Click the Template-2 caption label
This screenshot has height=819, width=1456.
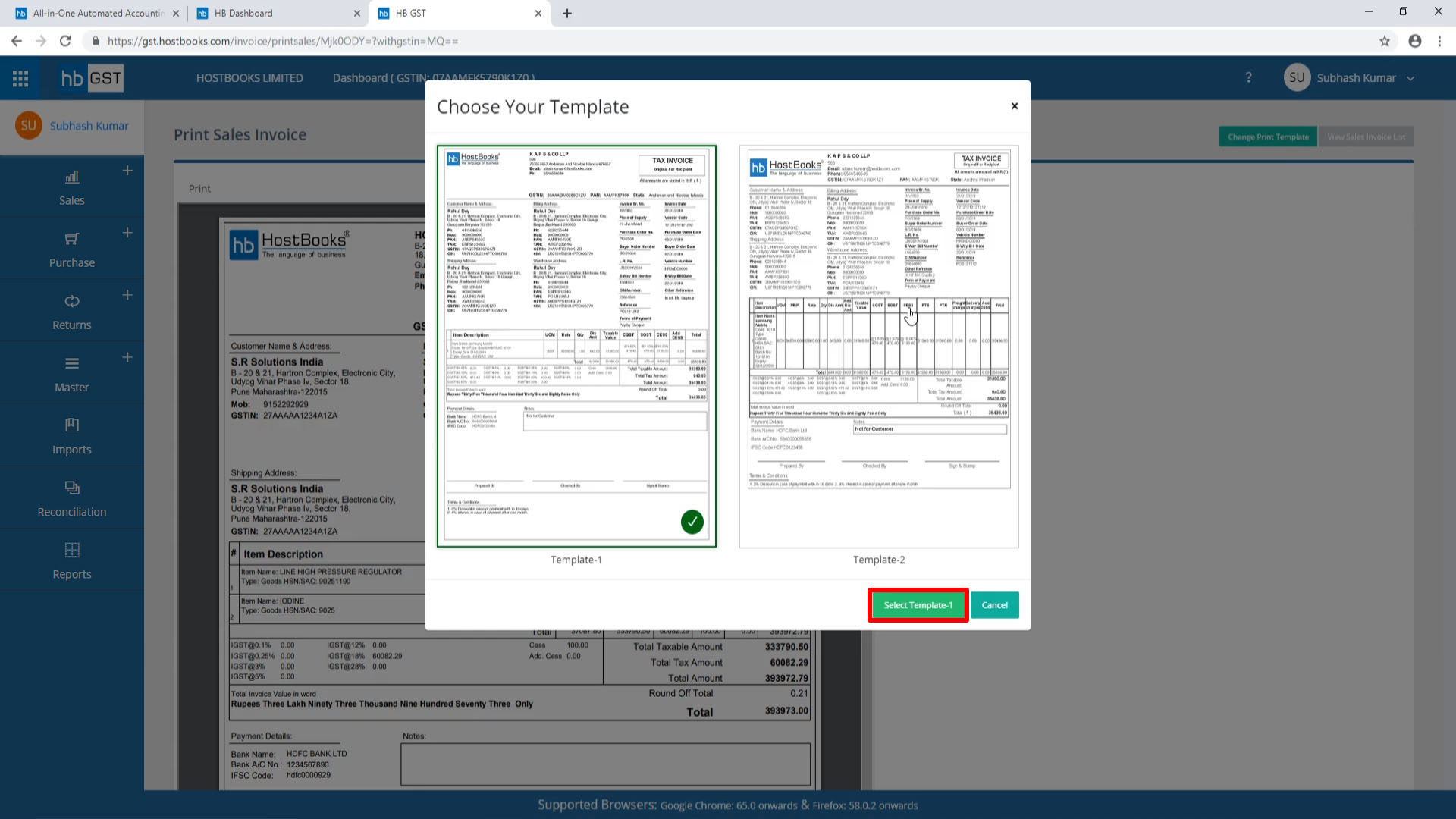pos(879,560)
